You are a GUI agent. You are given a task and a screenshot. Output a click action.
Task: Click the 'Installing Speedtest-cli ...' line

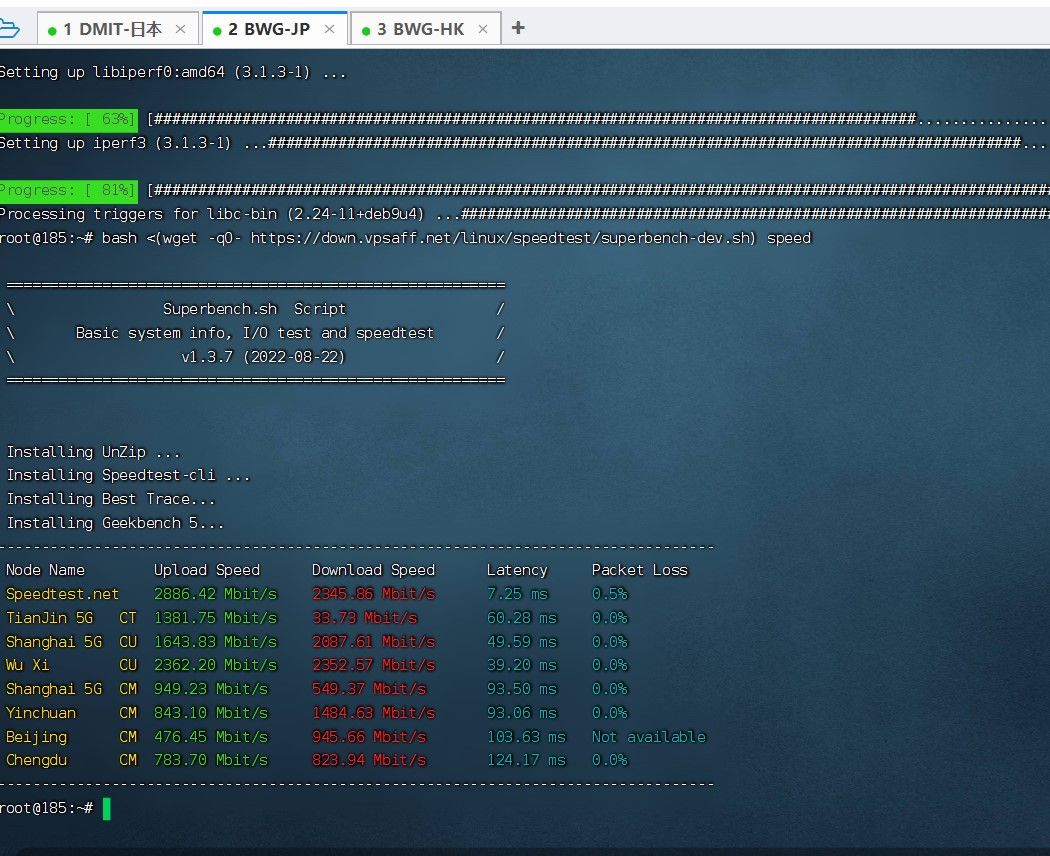coord(129,476)
